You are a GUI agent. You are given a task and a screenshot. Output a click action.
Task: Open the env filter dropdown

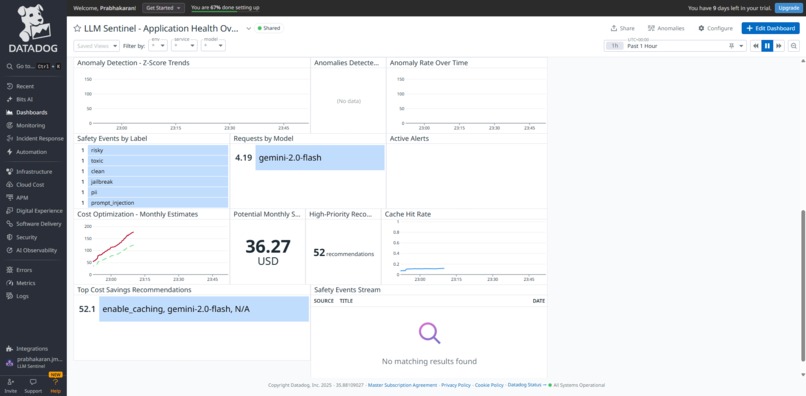click(158, 46)
